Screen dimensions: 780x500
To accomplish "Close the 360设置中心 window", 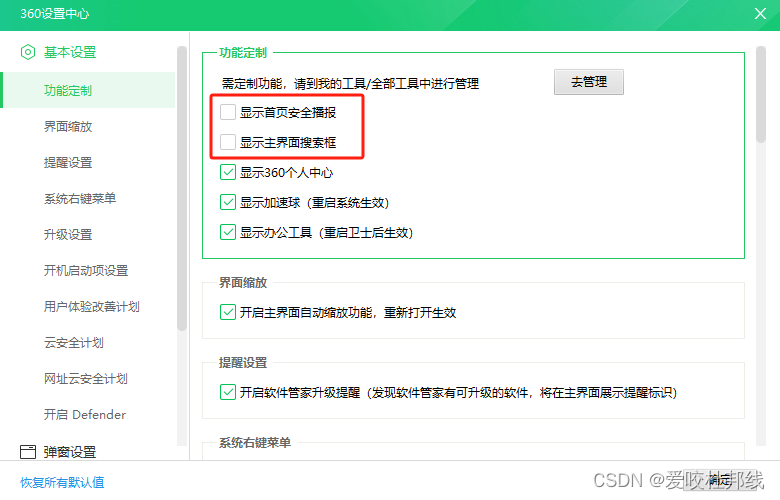I will [760, 13].
